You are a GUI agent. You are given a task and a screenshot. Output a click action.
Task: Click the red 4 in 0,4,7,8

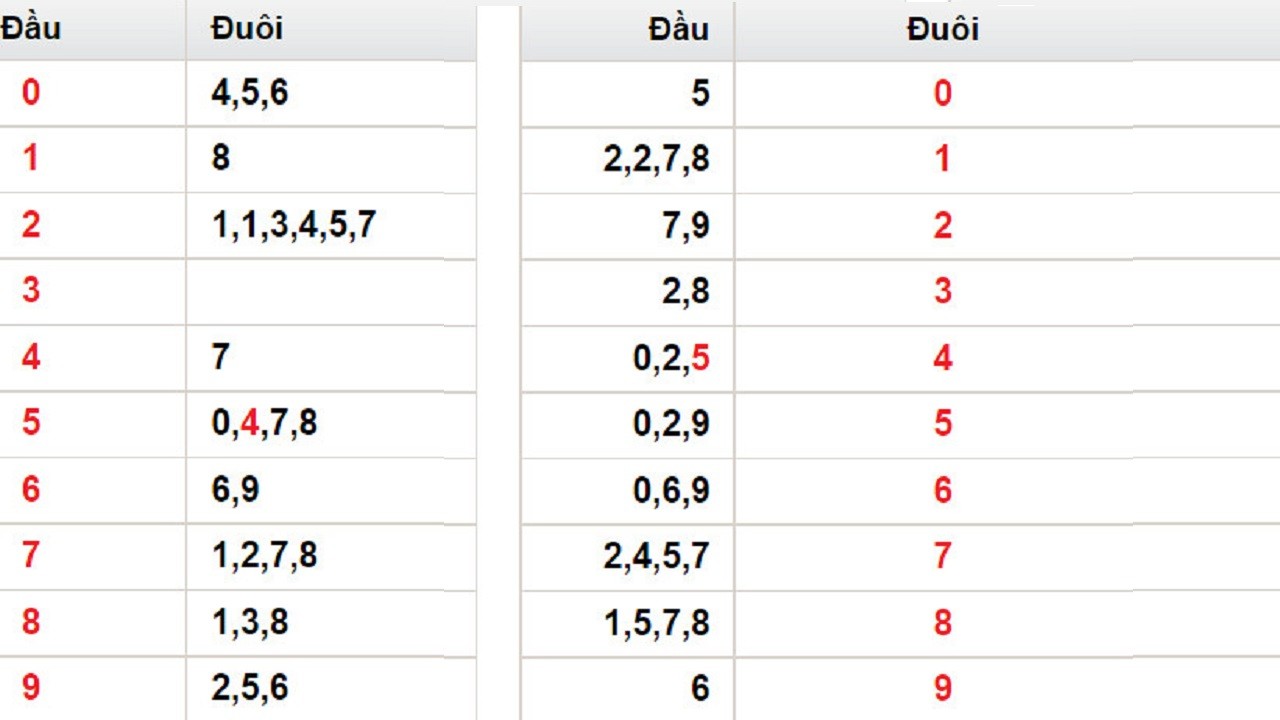[x=250, y=423]
